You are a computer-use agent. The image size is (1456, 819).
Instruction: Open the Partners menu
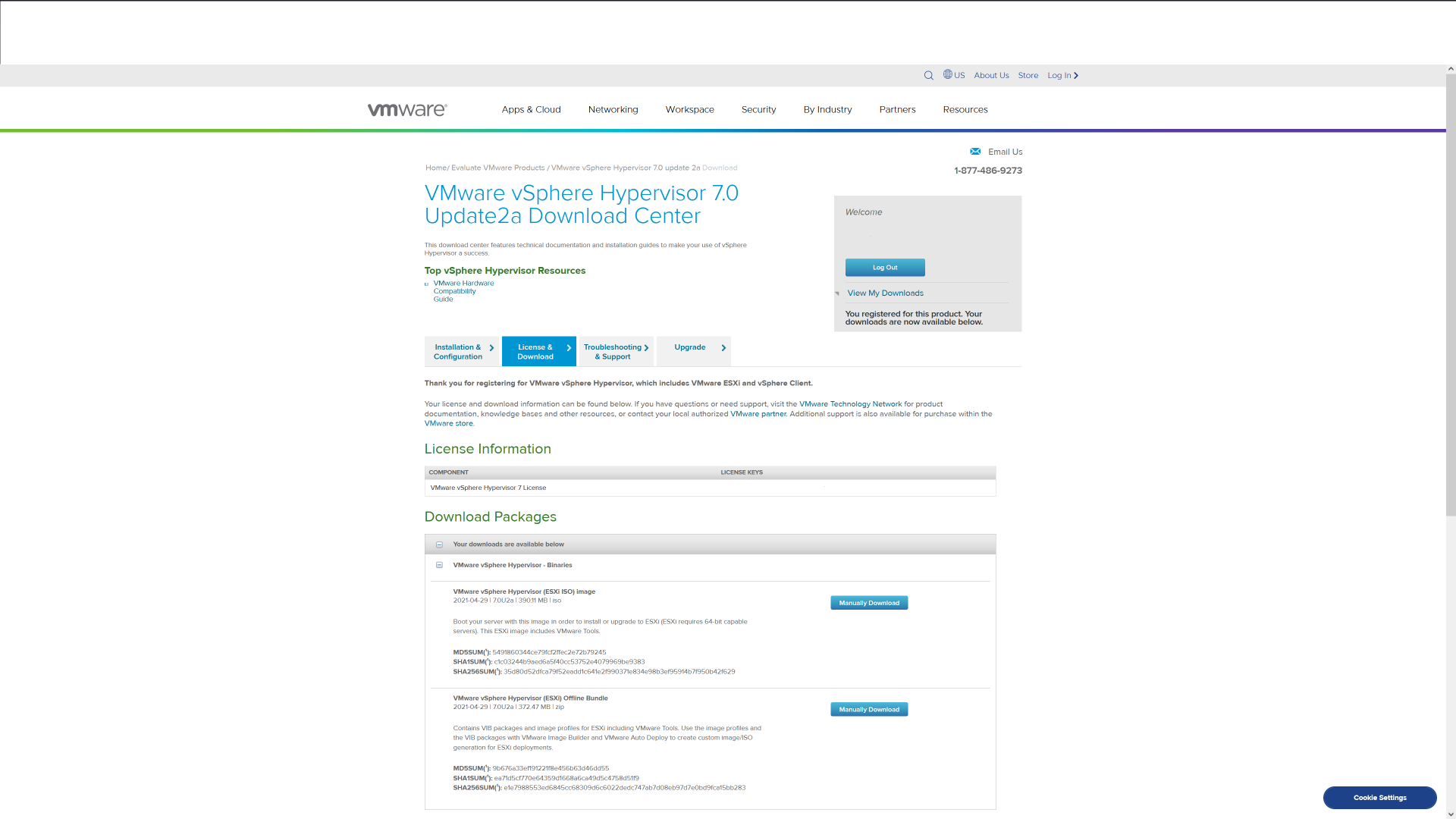(x=897, y=109)
